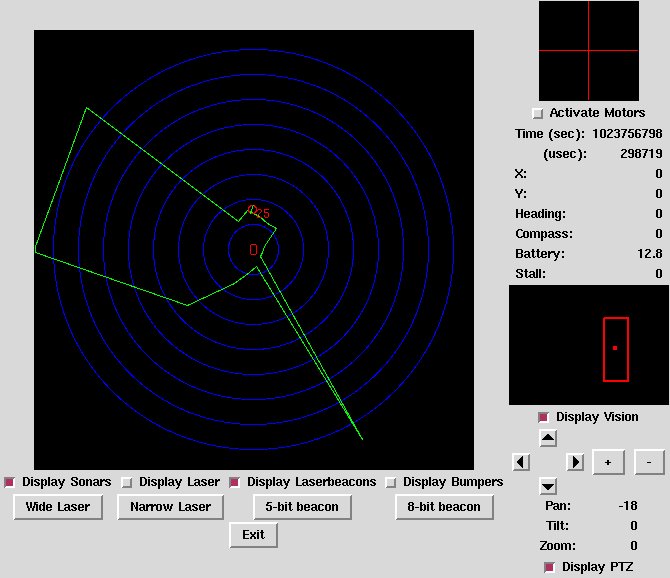Select the Narrow Laser button
670x578 pixels.
tap(170, 507)
